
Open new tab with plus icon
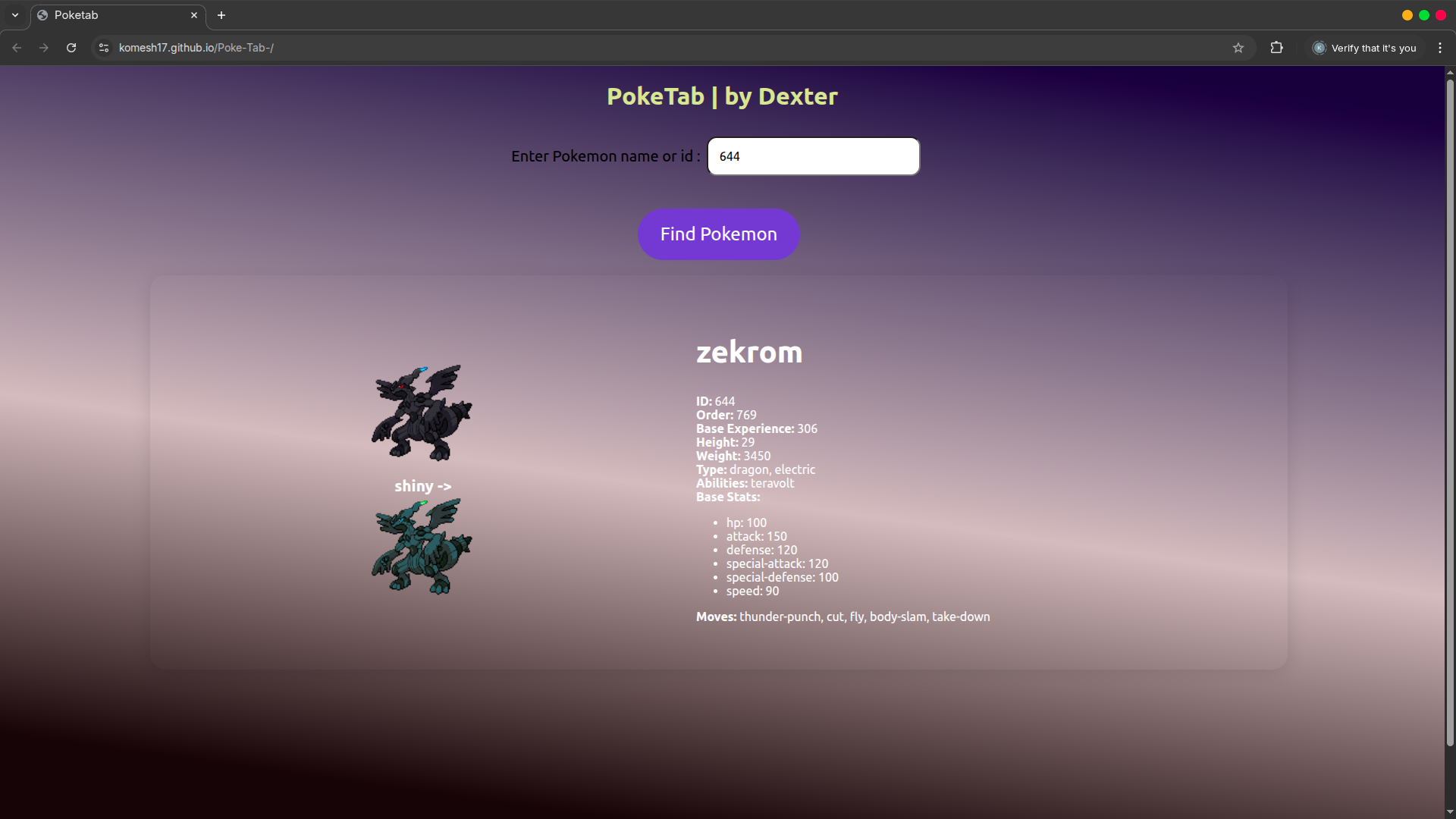tap(221, 15)
